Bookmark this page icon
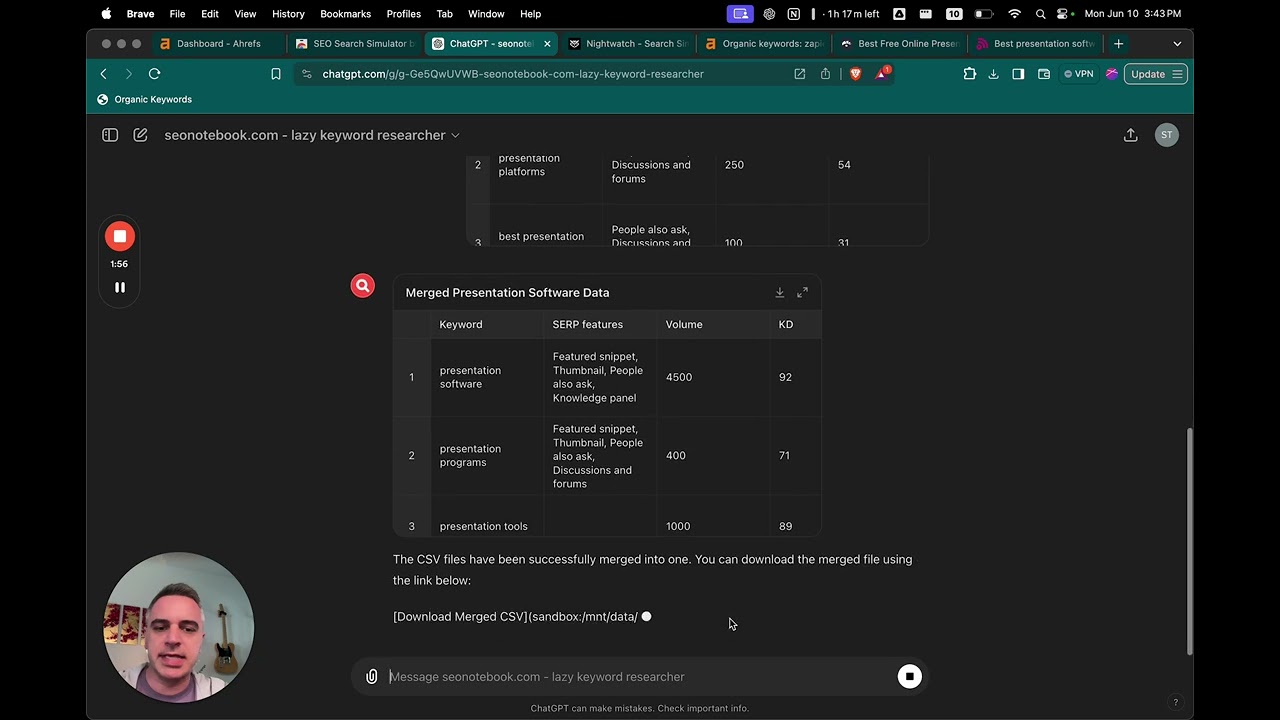 pyautogui.click(x=276, y=74)
